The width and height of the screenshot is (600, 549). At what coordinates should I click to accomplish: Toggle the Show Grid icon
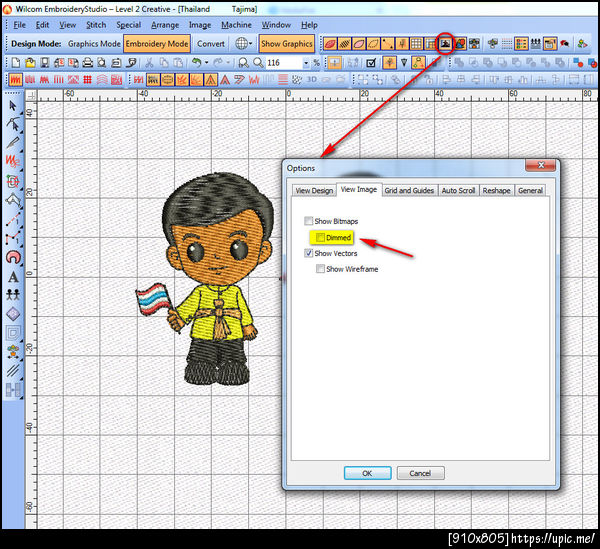point(416,44)
